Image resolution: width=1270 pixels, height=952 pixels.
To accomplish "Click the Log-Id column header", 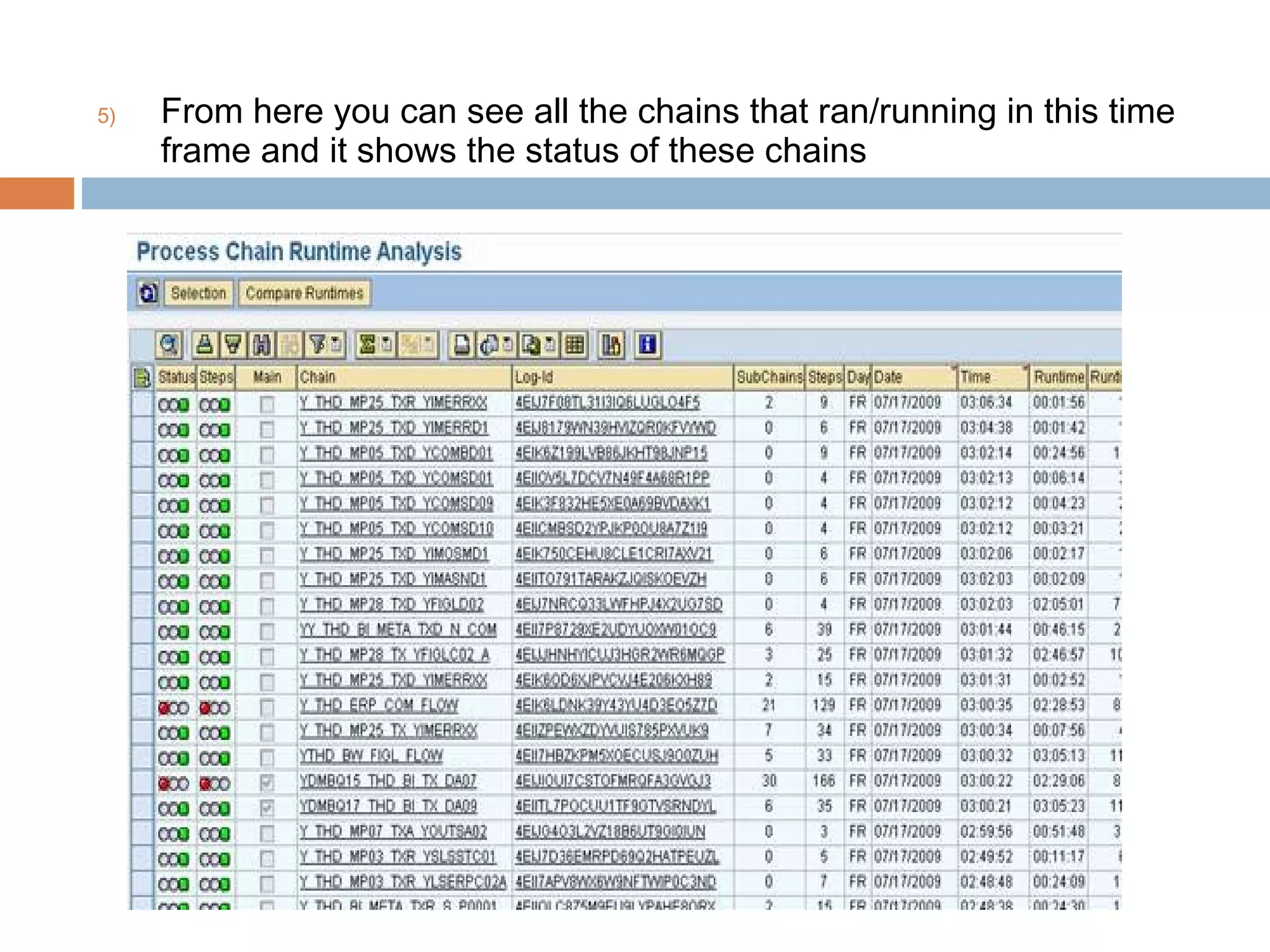I will pyautogui.click(x=623, y=377).
